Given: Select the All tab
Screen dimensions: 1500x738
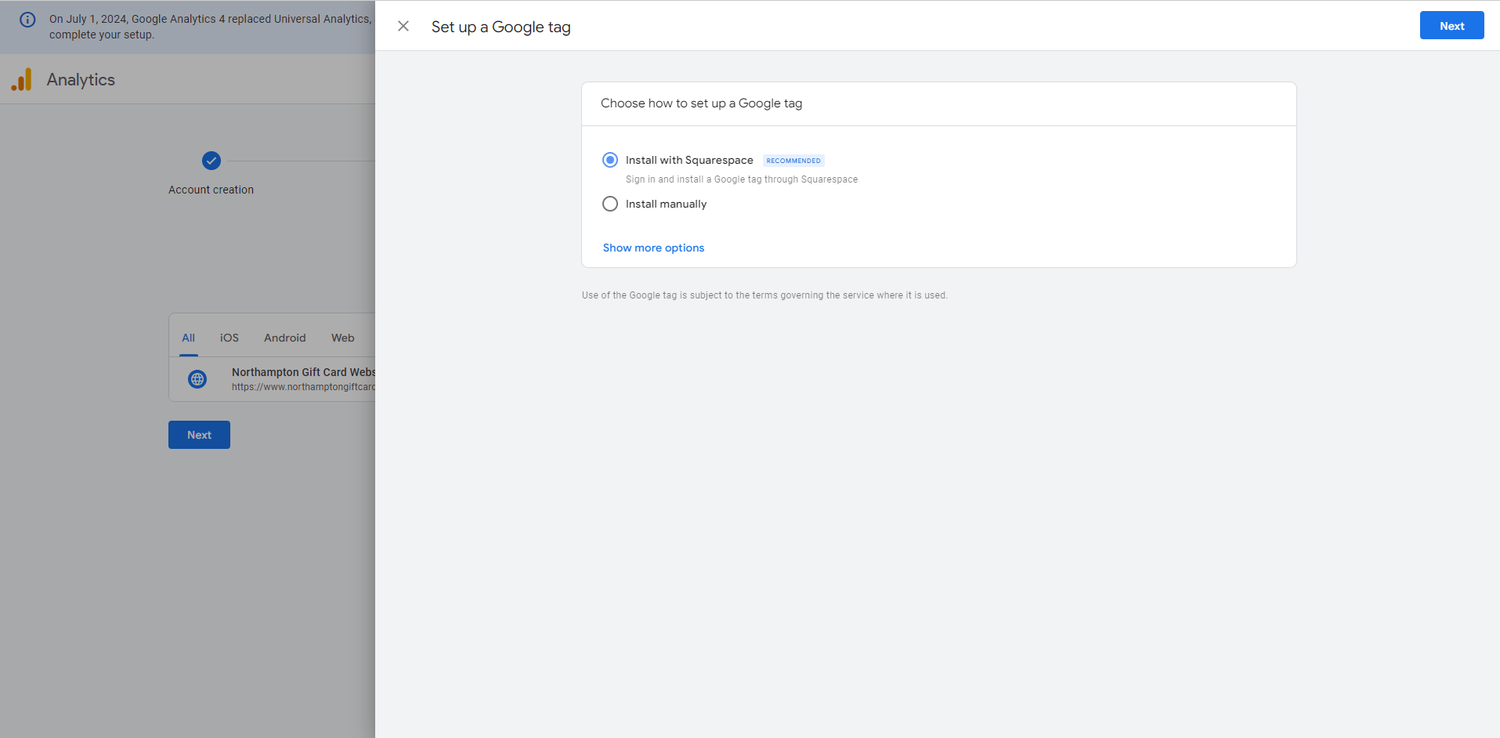Looking at the screenshot, I should click(188, 337).
